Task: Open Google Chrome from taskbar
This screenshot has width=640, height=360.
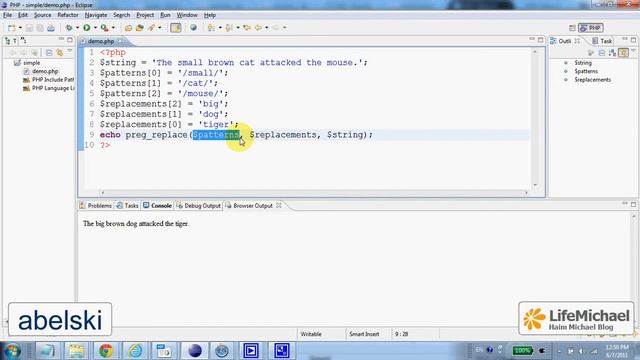Action: click(106, 351)
